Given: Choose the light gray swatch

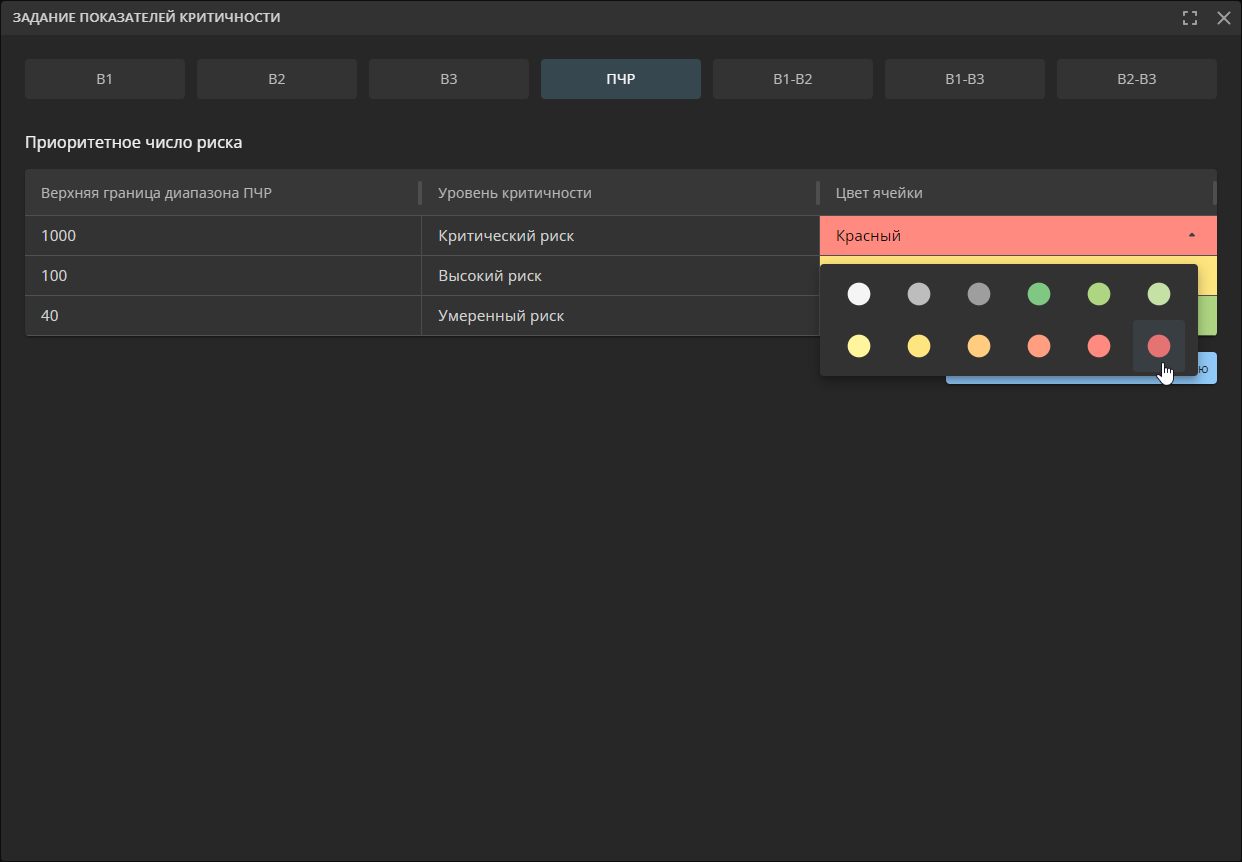Looking at the screenshot, I should point(919,294).
